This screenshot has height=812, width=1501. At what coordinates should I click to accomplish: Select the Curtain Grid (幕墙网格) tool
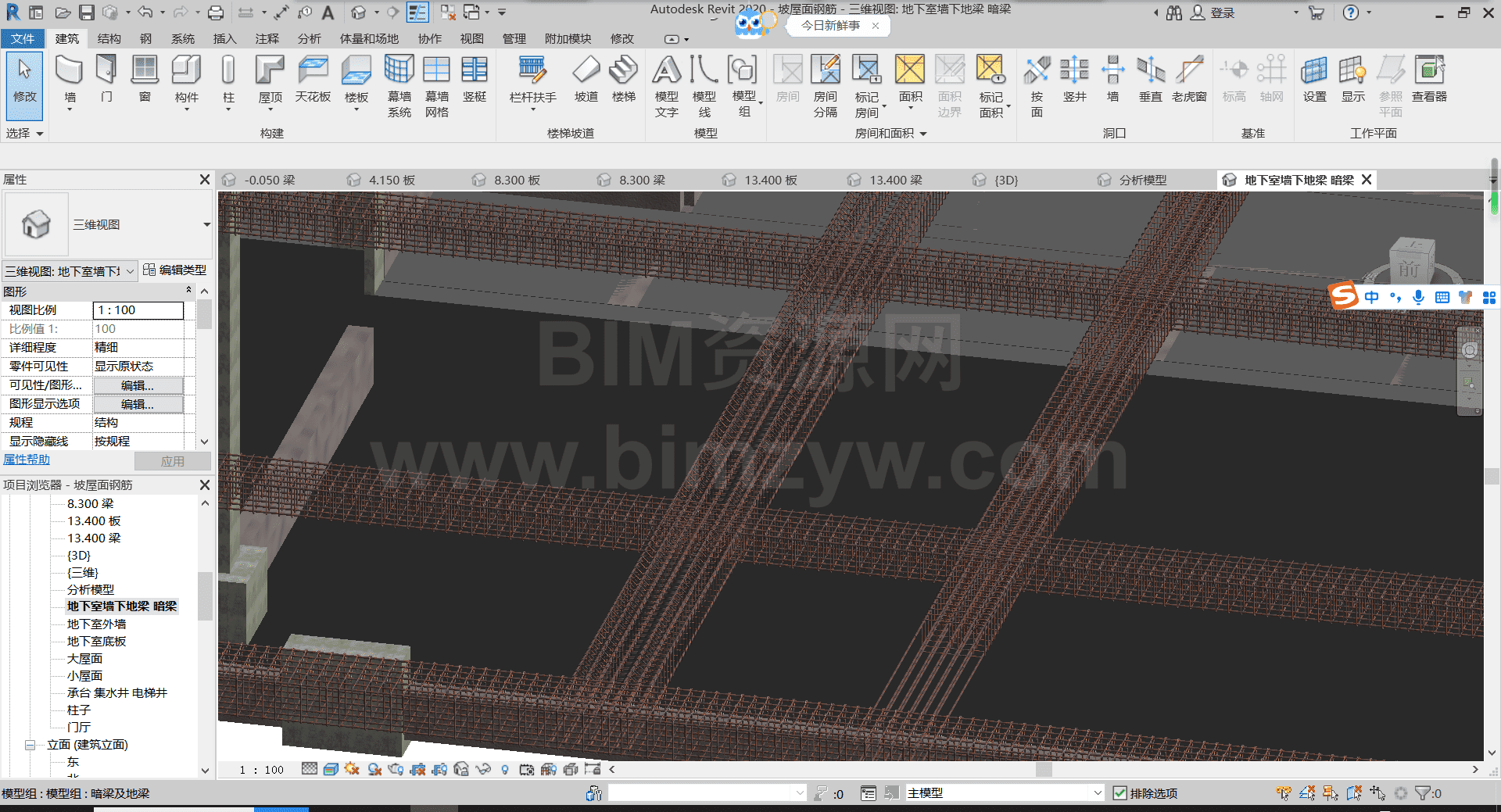pyautogui.click(x=436, y=86)
